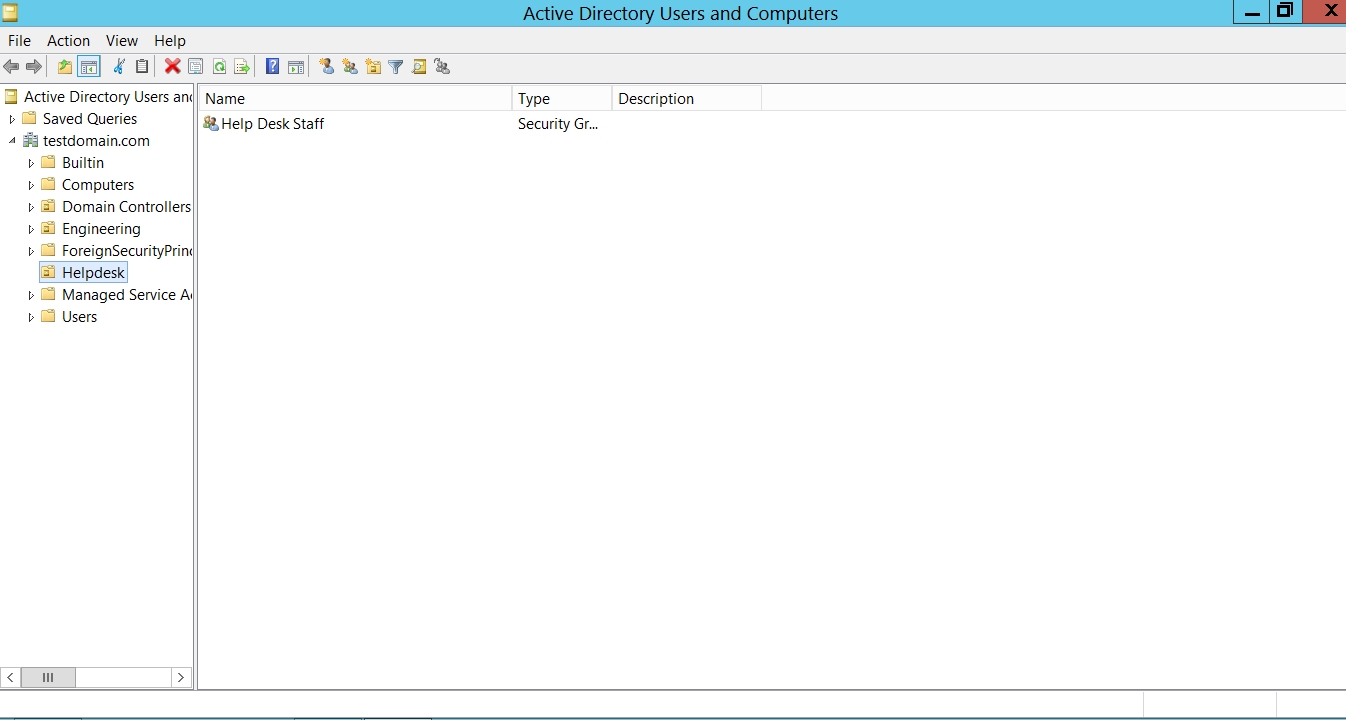
Task: Expand the Builtin container
Action: click(x=31, y=163)
